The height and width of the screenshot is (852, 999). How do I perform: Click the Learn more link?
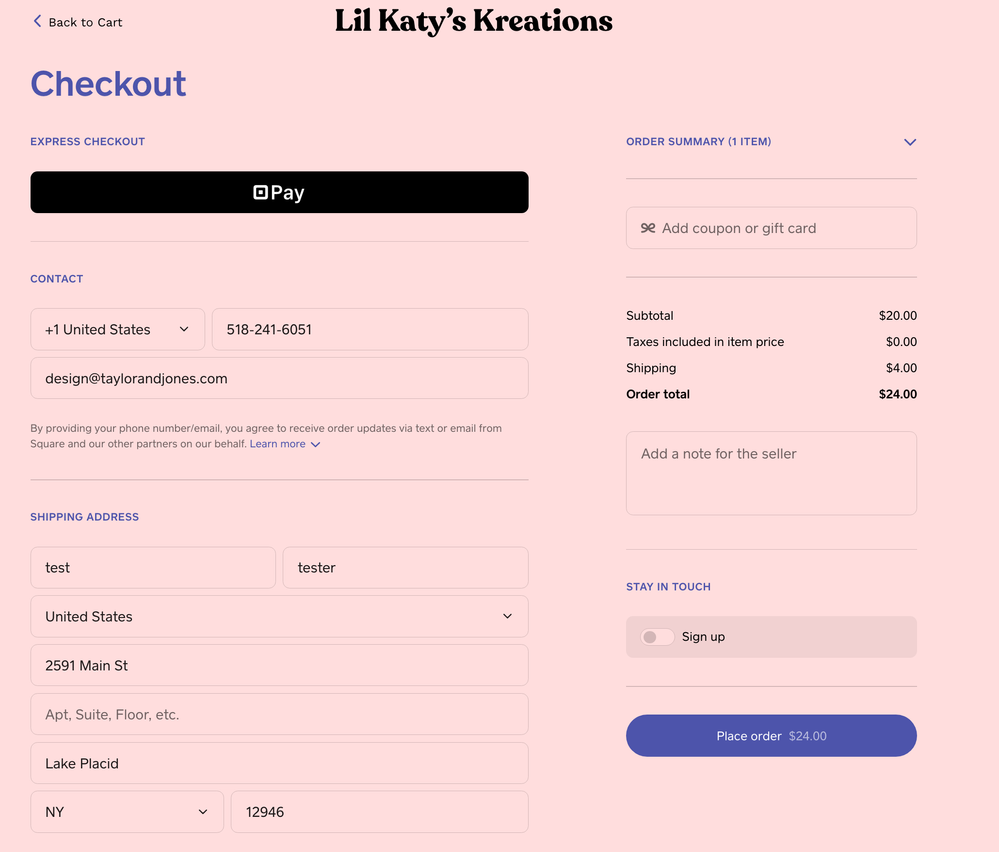[277, 444]
